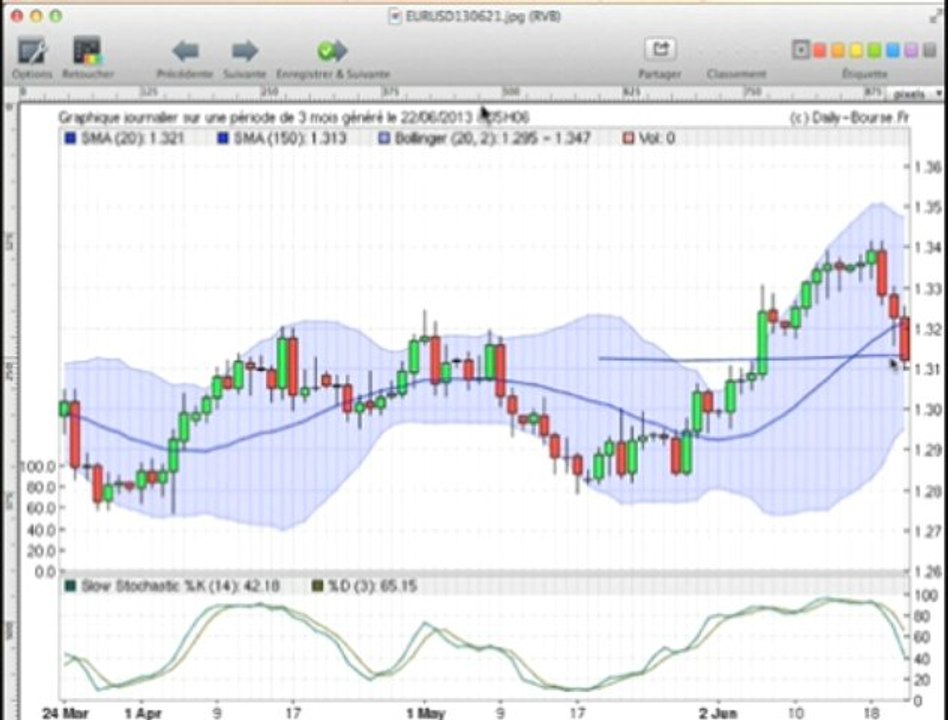Click the SMA (20): 1.321 legend
Viewport: 948px width, 720px height.
click(x=124, y=138)
